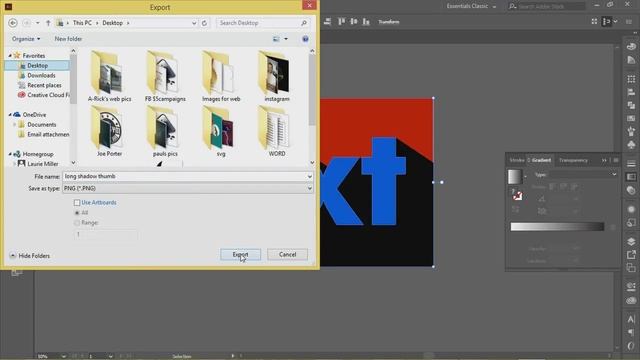Image resolution: width=640 pixels, height=360 pixels.
Task: Open the Organize dropdown menu
Action: (26, 39)
